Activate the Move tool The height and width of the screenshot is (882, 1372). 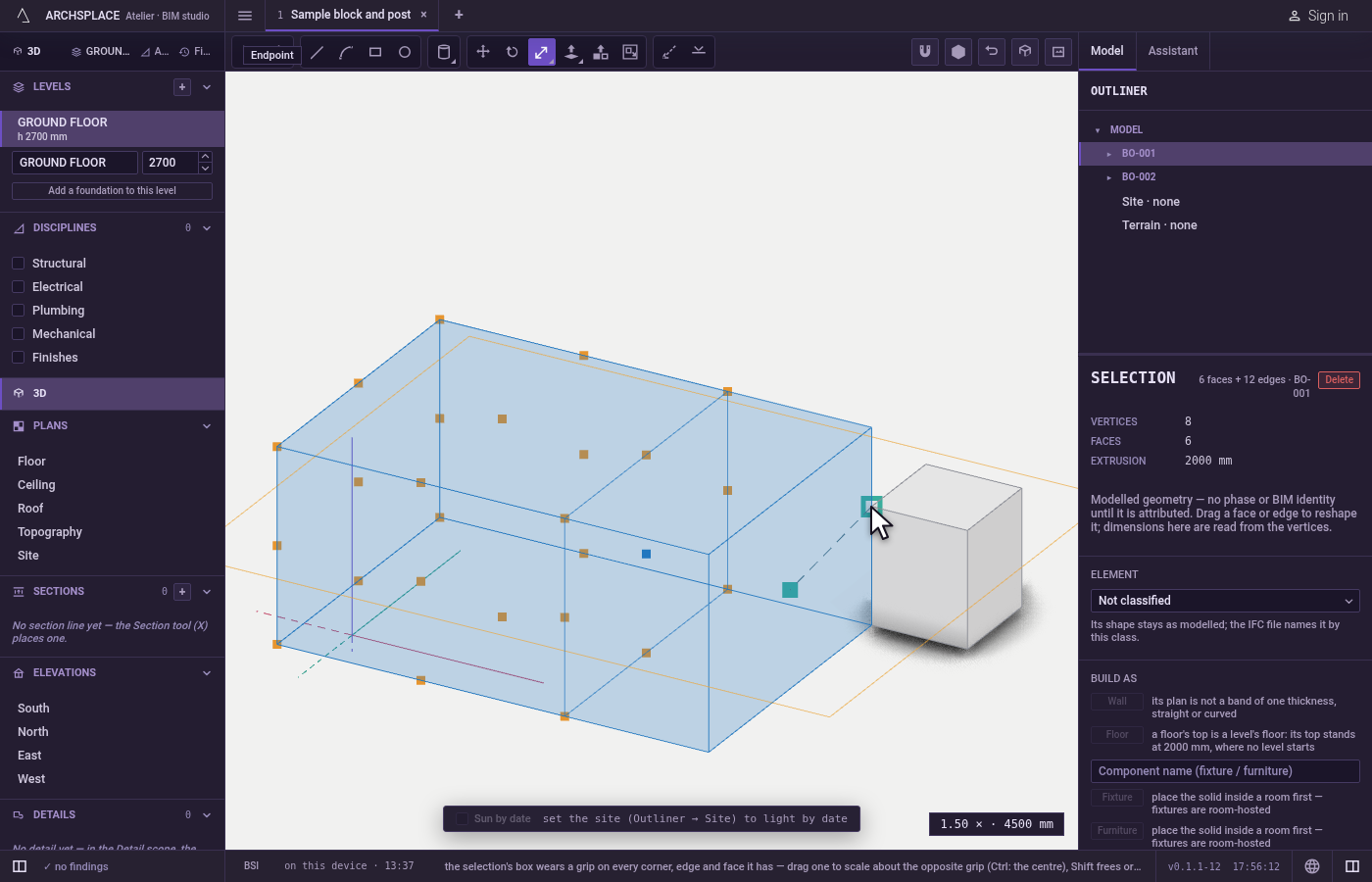pos(483,52)
